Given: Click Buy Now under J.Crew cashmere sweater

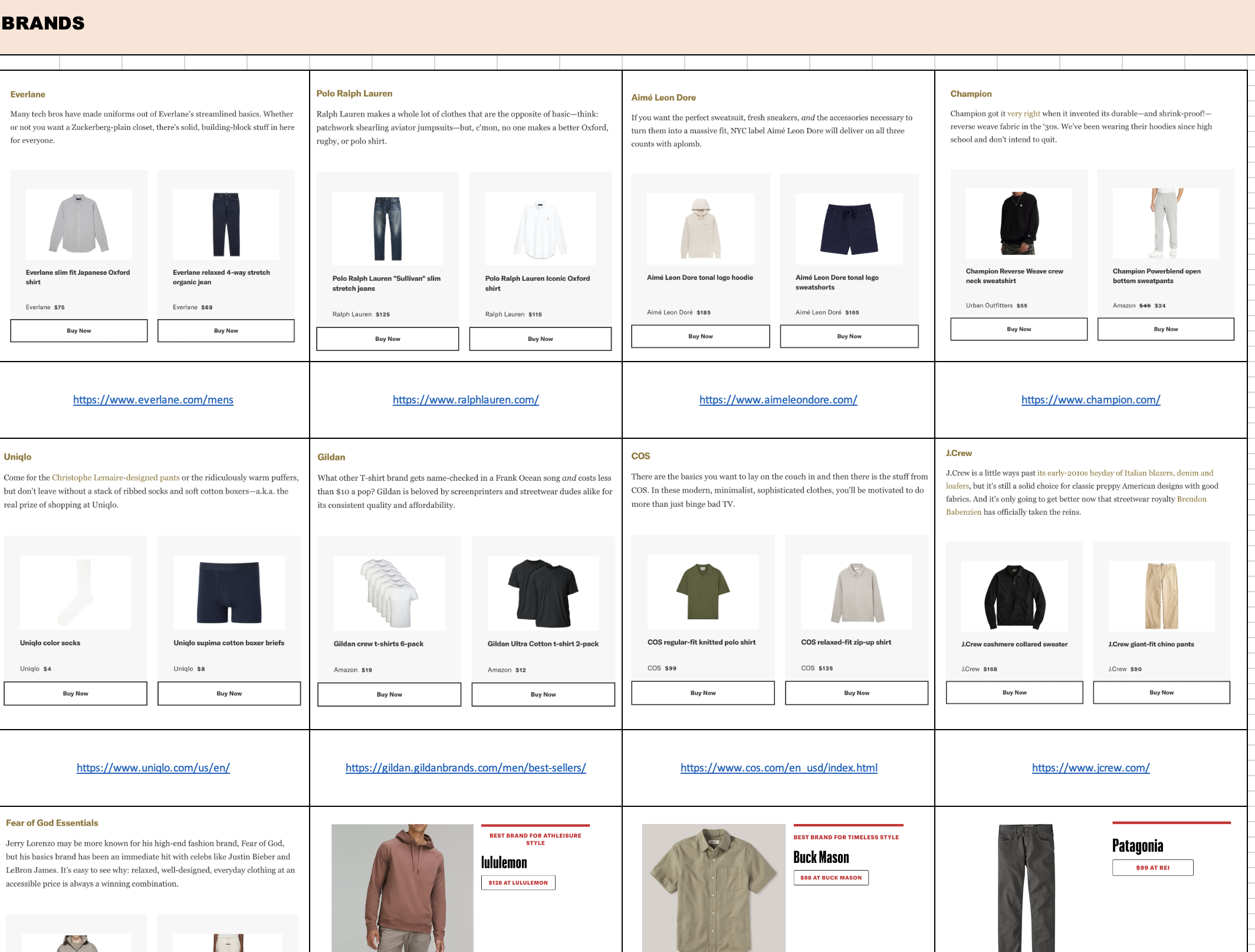Looking at the screenshot, I should (x=1014, y=692).
